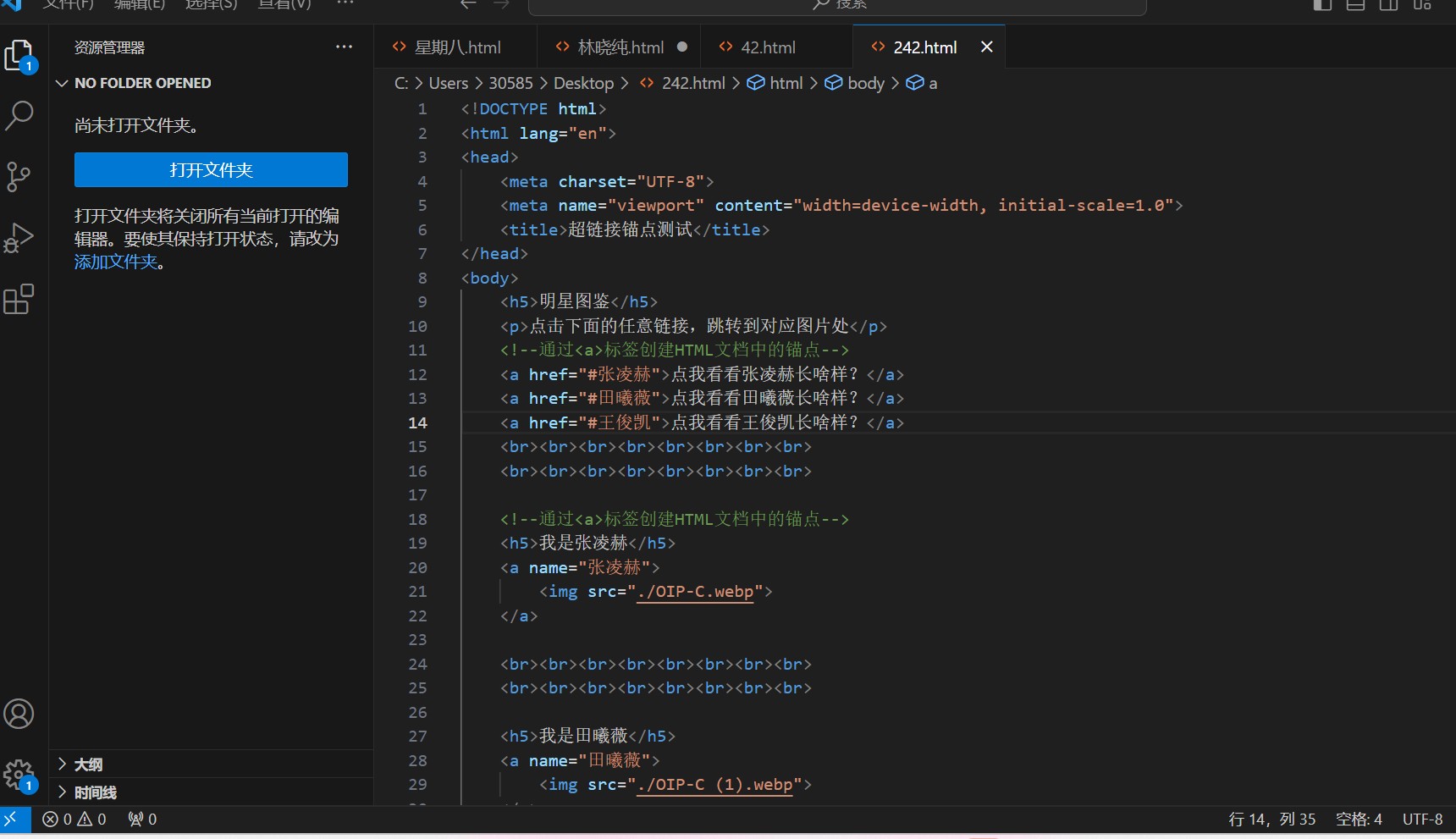Click unsaved dot on 林晓纯.html tab
The image size is (1456, 839).
click(682, 47)
